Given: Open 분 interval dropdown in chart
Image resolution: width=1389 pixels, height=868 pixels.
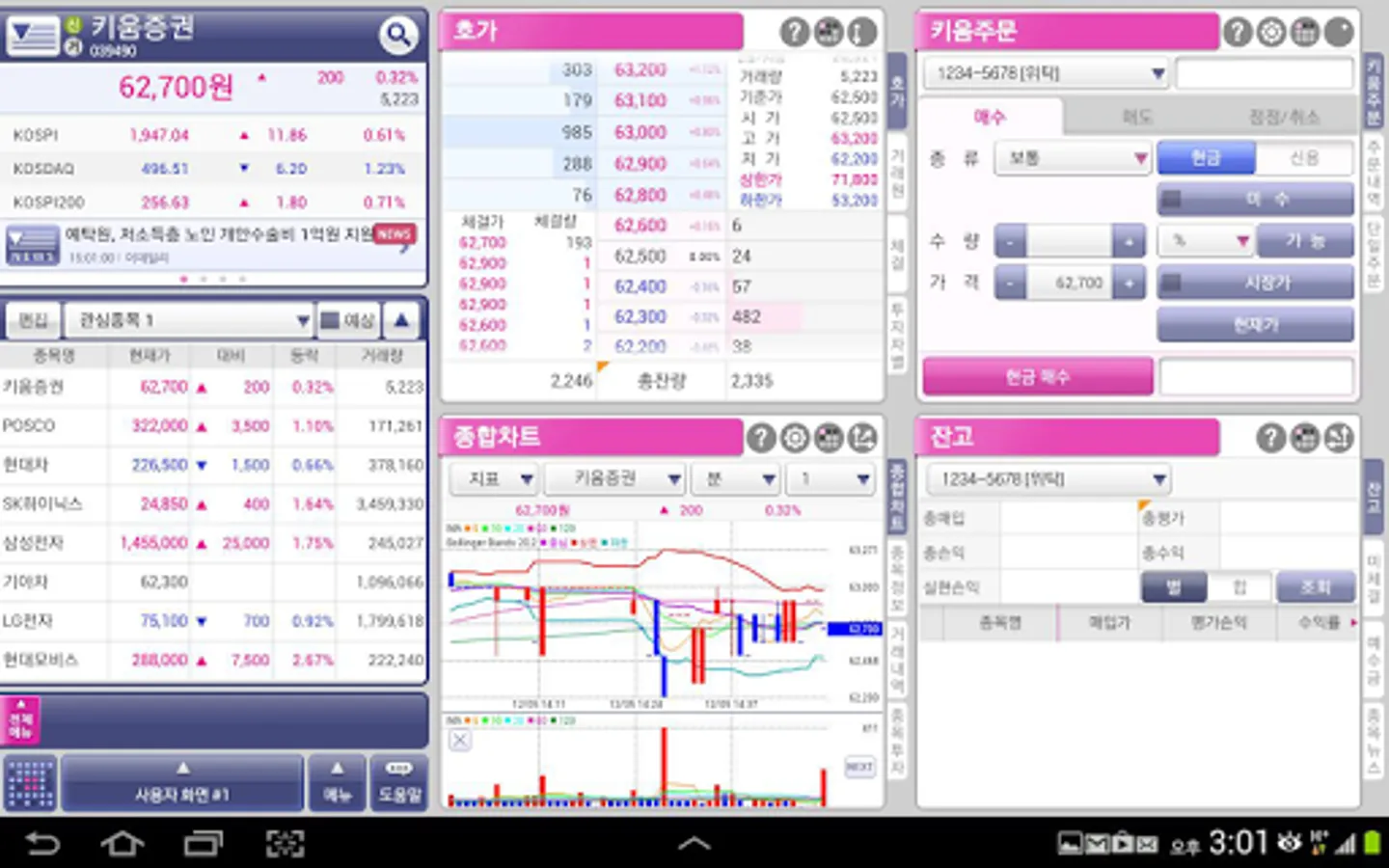Looking at the screenshot, I should (x=735, y=479).
